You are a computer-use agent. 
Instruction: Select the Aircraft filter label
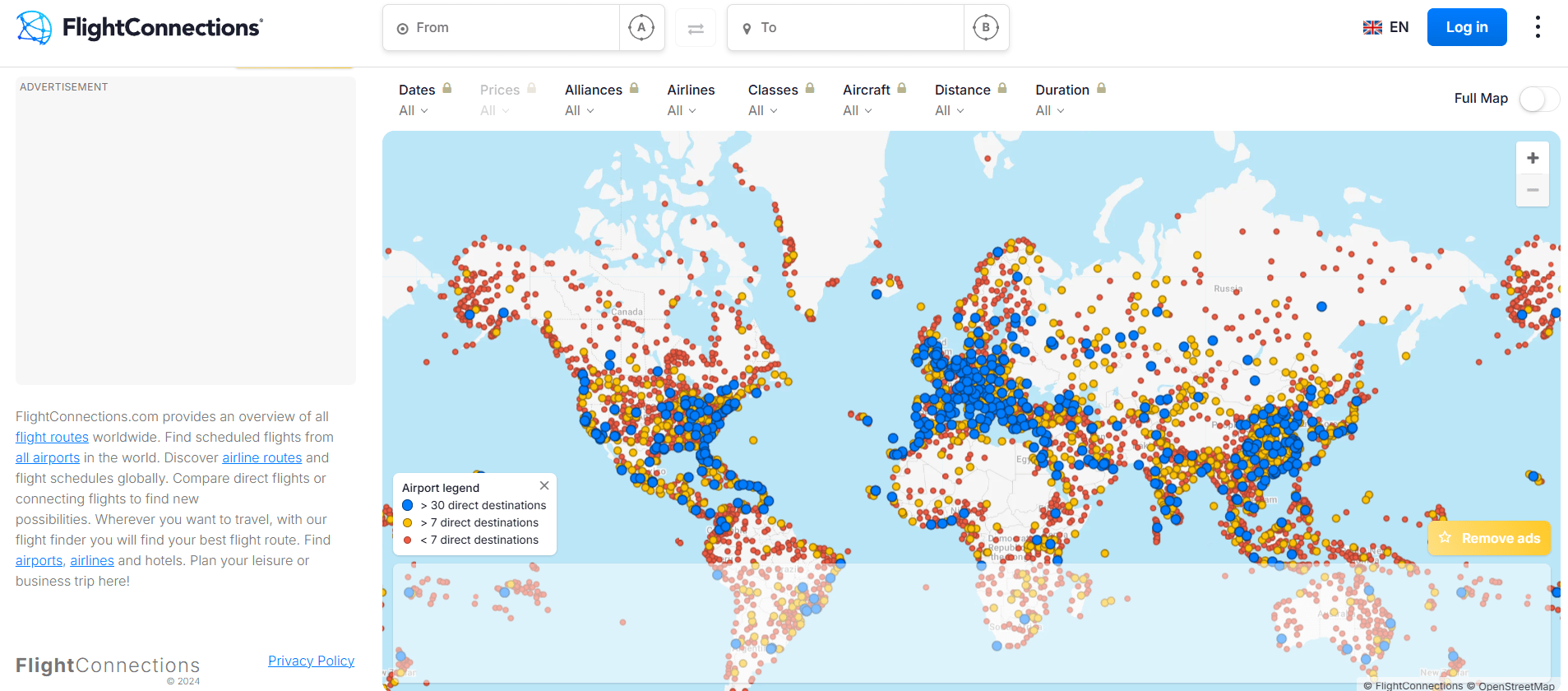tap(867, 90)
